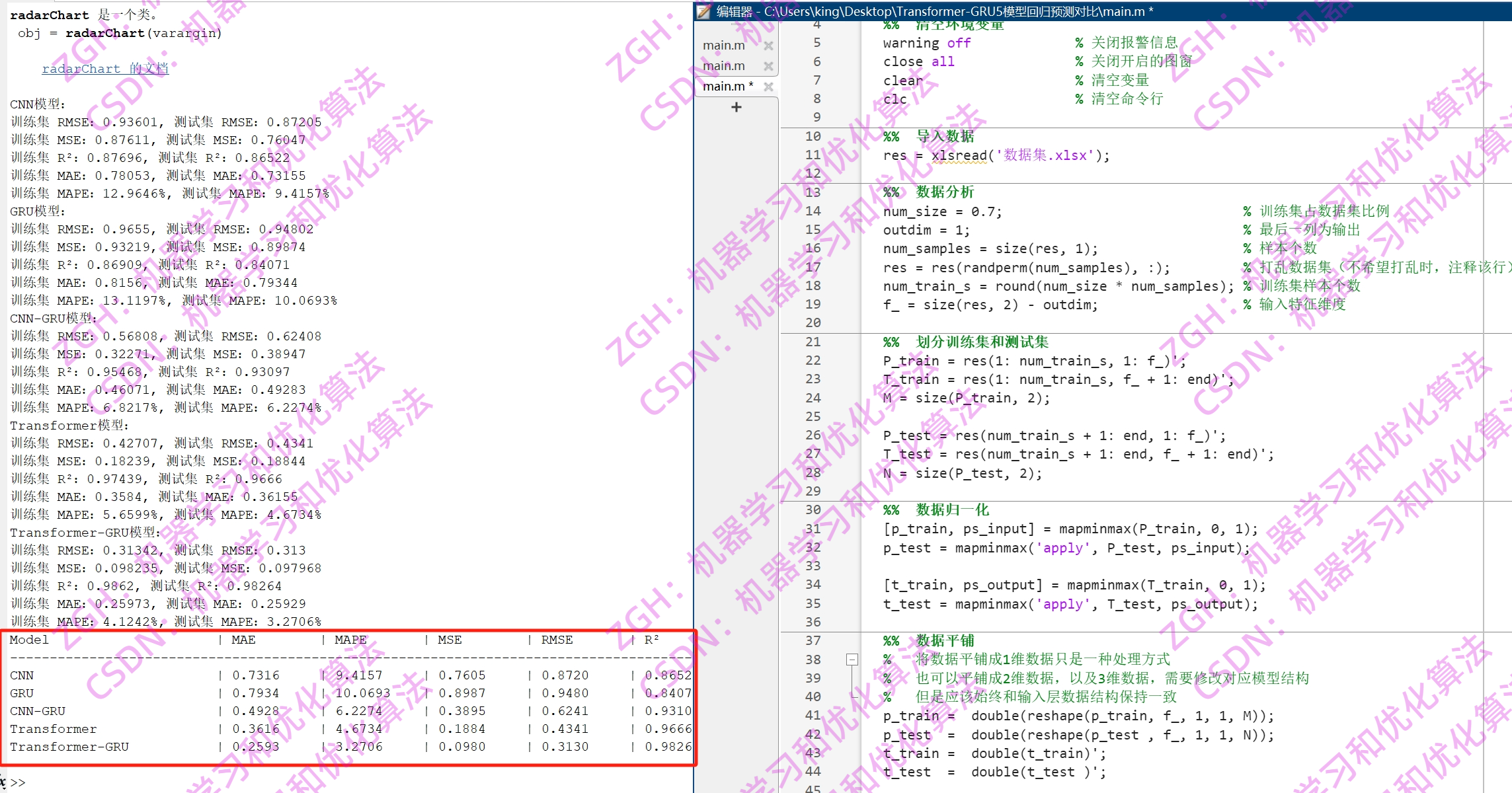Click the 'apply' string argument on line 32
This screenshot has height=793, width=1512.
click(x=1063, y=548)
